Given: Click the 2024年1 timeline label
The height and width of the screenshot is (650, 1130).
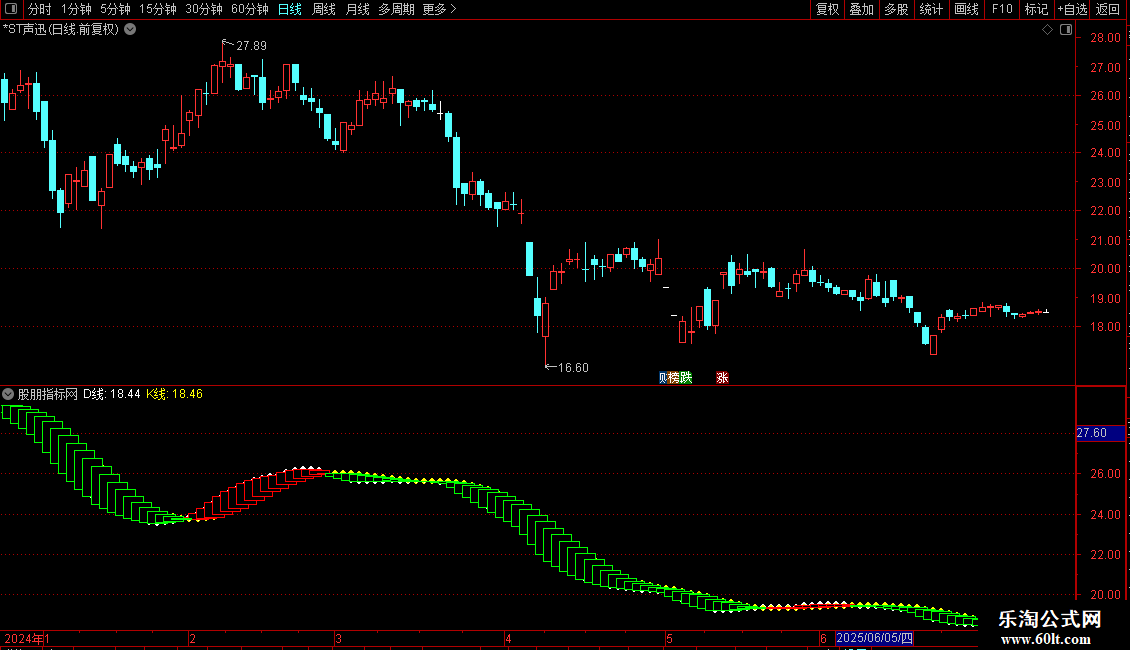Looking at the screenshot, I should 27,638.
